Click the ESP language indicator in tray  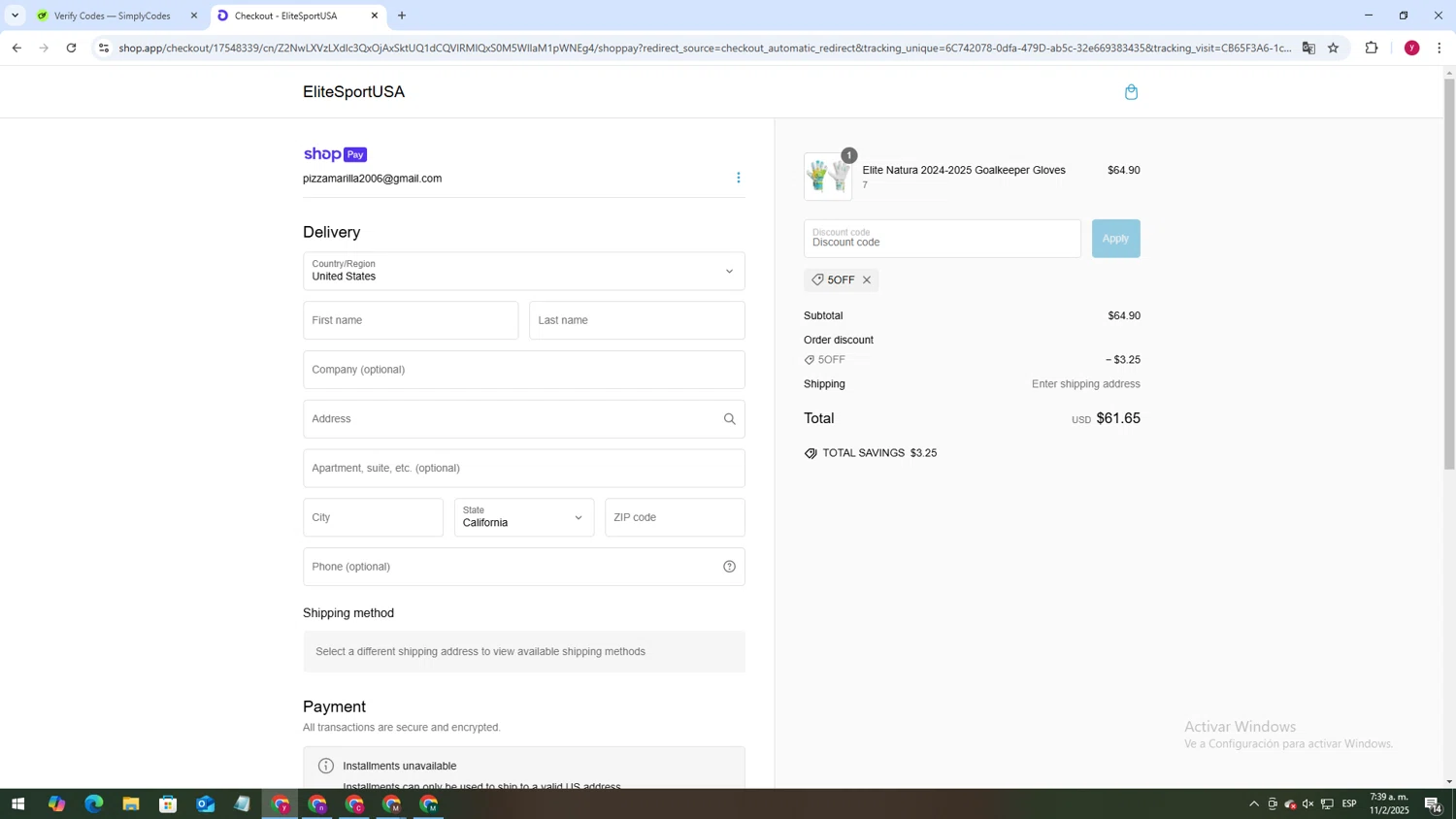pos(1349,804)
